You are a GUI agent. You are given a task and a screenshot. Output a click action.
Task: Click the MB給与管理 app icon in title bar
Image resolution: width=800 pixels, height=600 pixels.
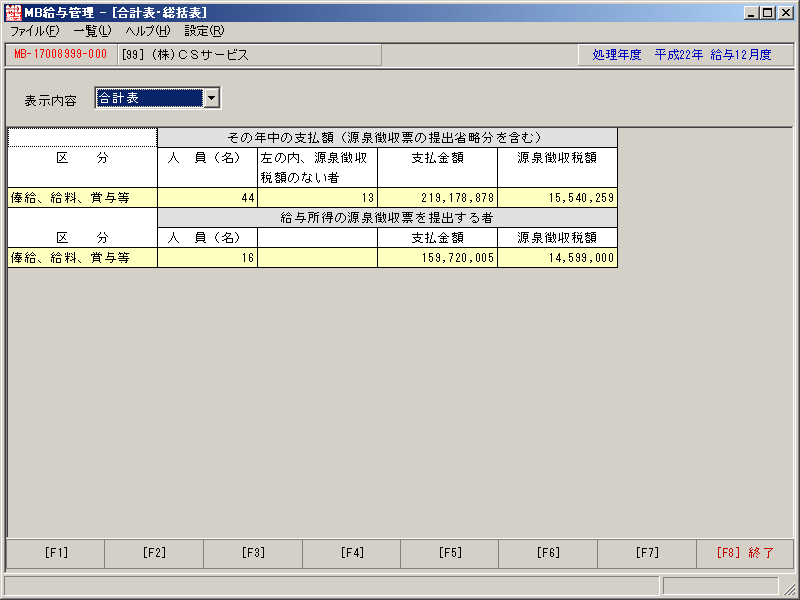tap(13, 12)
